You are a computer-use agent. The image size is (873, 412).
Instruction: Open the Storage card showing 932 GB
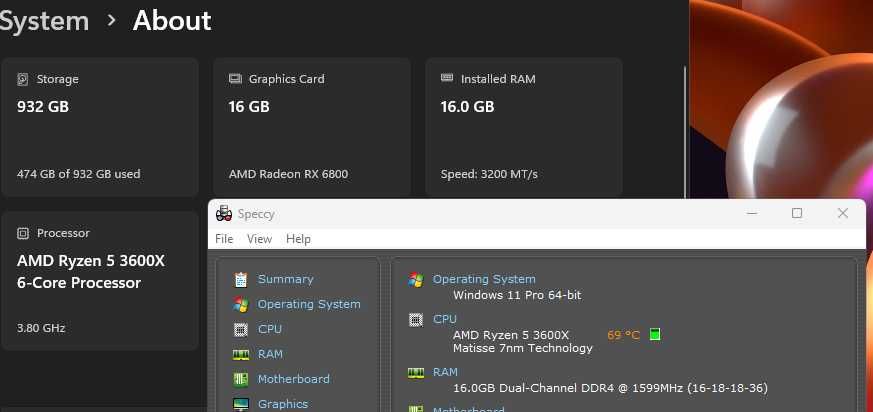click(100, 127)
